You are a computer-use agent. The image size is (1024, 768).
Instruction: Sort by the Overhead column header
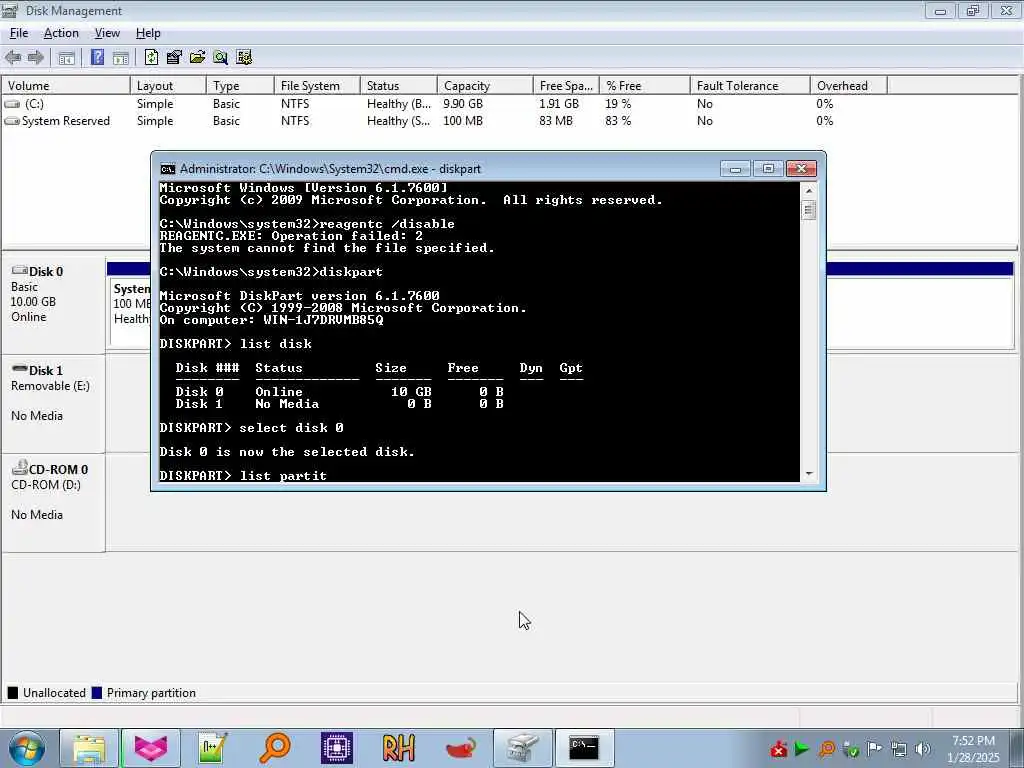(x=848, y=86)
